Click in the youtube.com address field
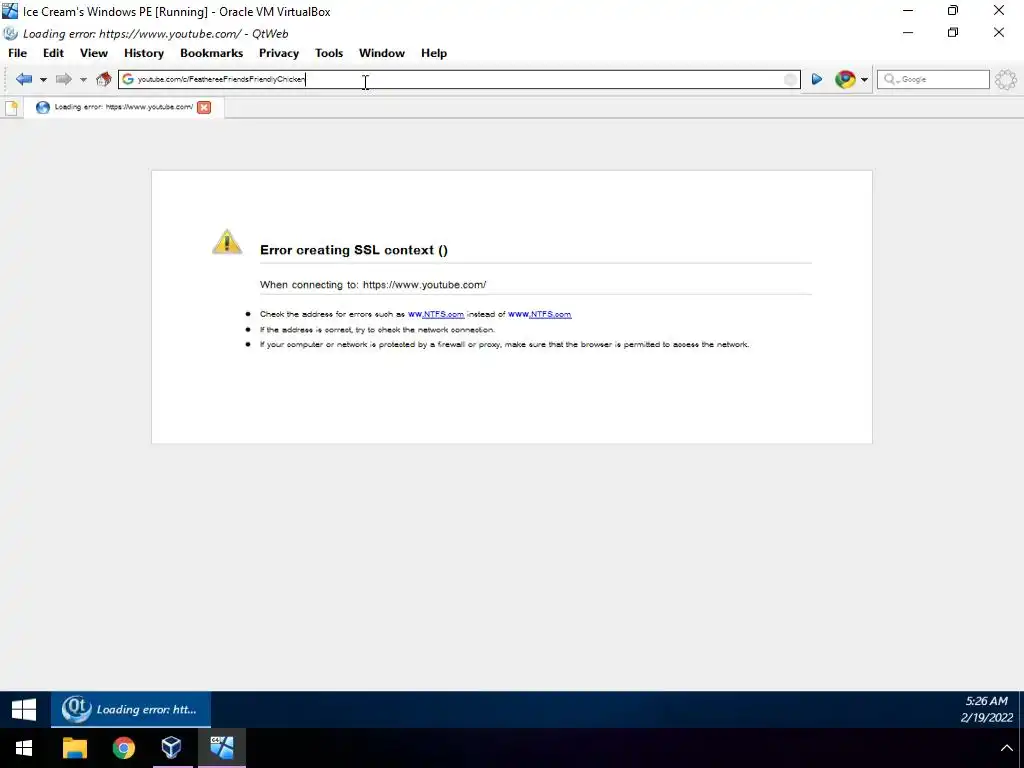The height and width of the screenshot is (768, 1024). [458, 79]
